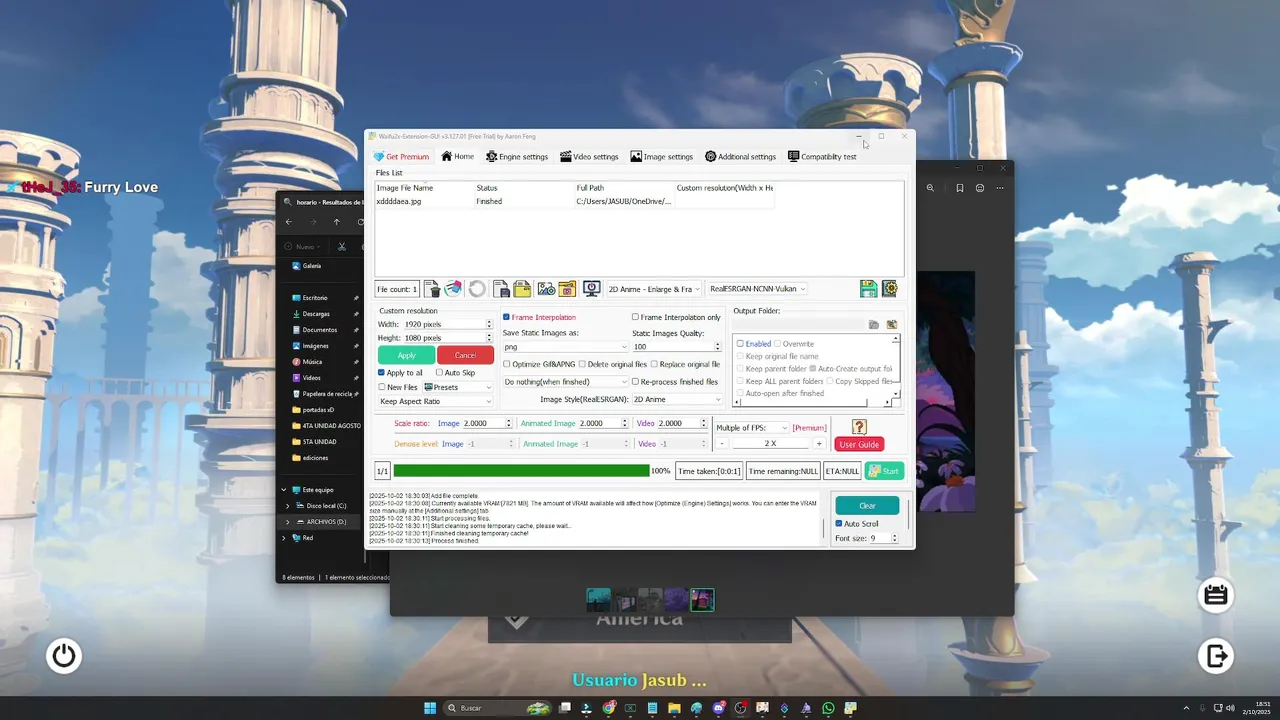This screenshot has height=720, width=1280.
Task: Click the green 100% progress bar
Action: click(521, 471)
